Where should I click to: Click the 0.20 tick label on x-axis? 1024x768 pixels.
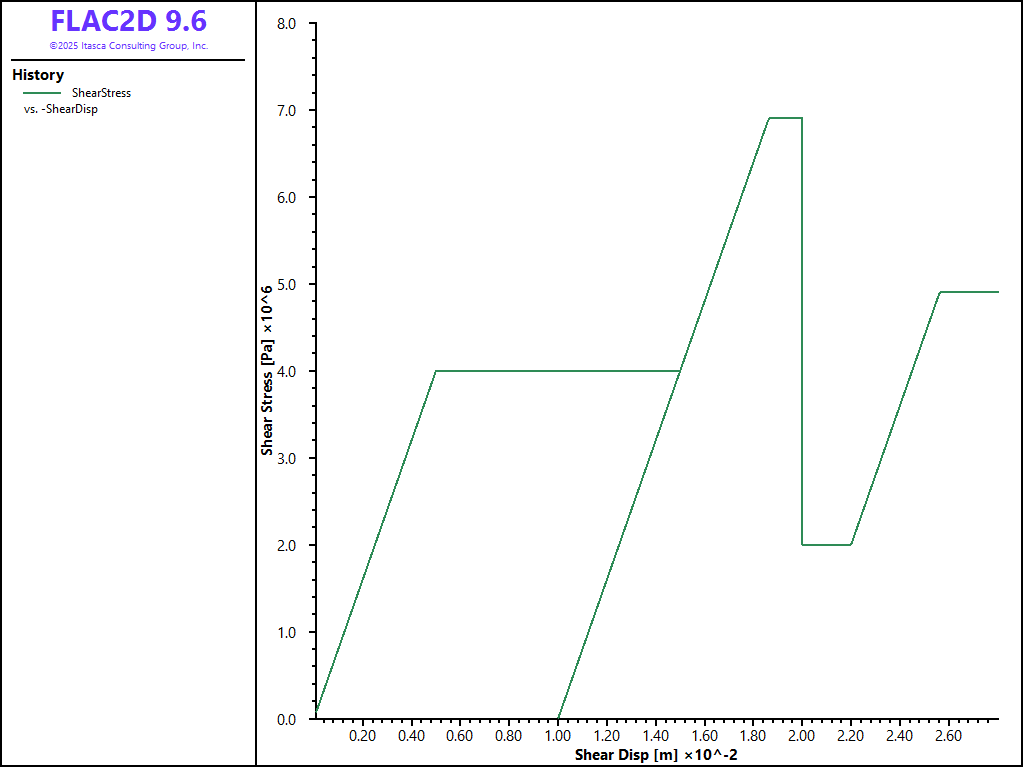(x=362, y=736)
